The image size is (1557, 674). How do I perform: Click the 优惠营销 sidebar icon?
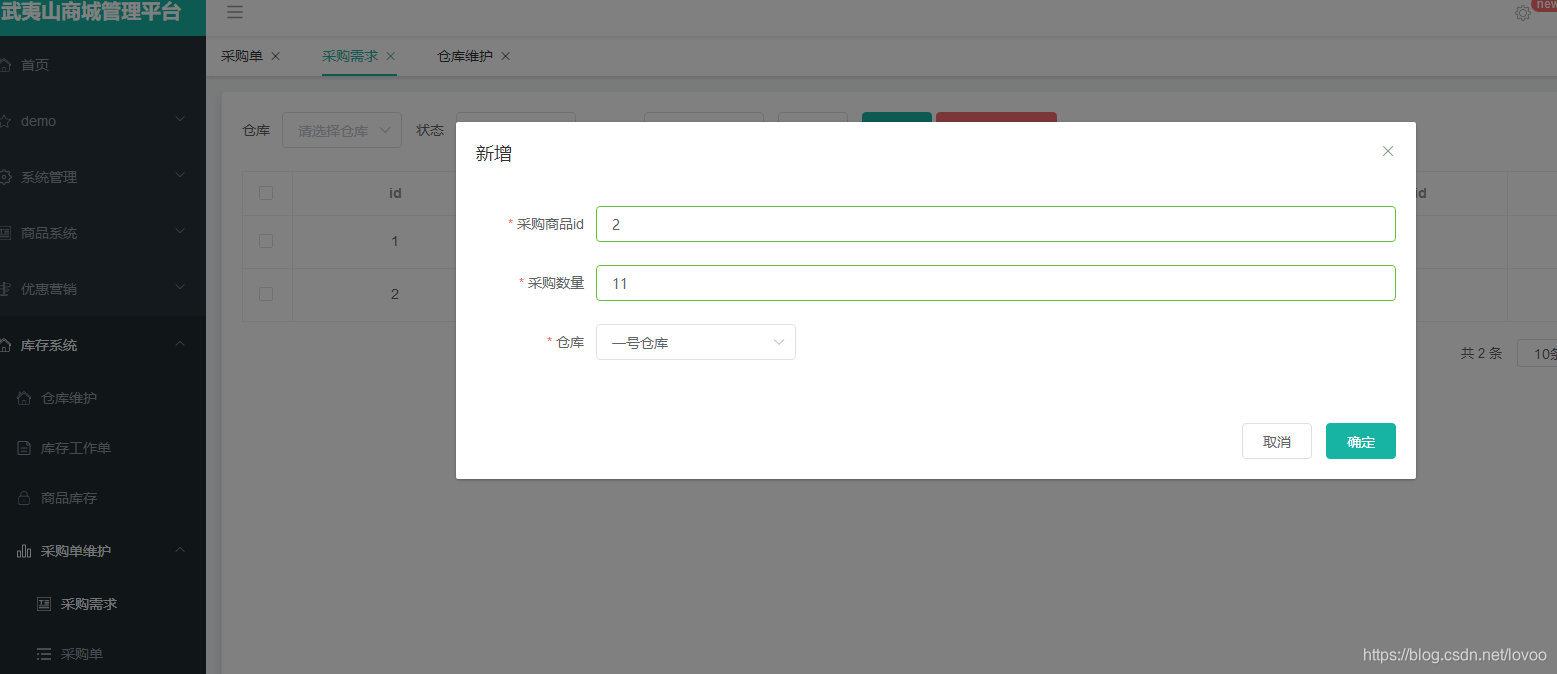pos(6,289)
